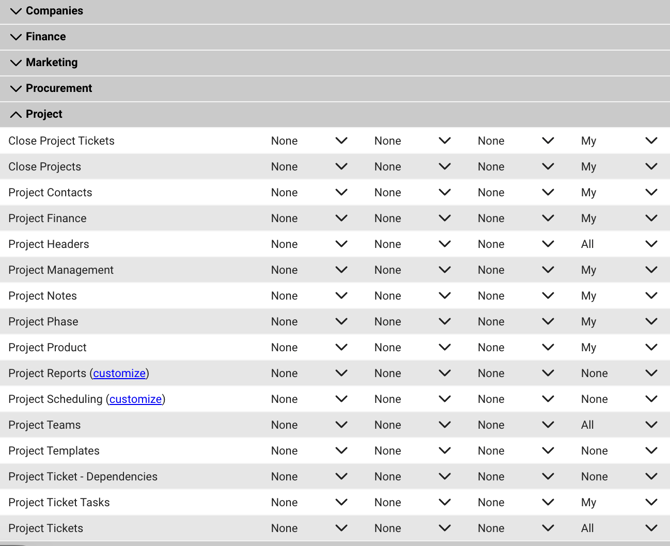The image size is (670, 546).
Task: Open first dropdown for Close Project Tickets
Action: click(310, 141)
